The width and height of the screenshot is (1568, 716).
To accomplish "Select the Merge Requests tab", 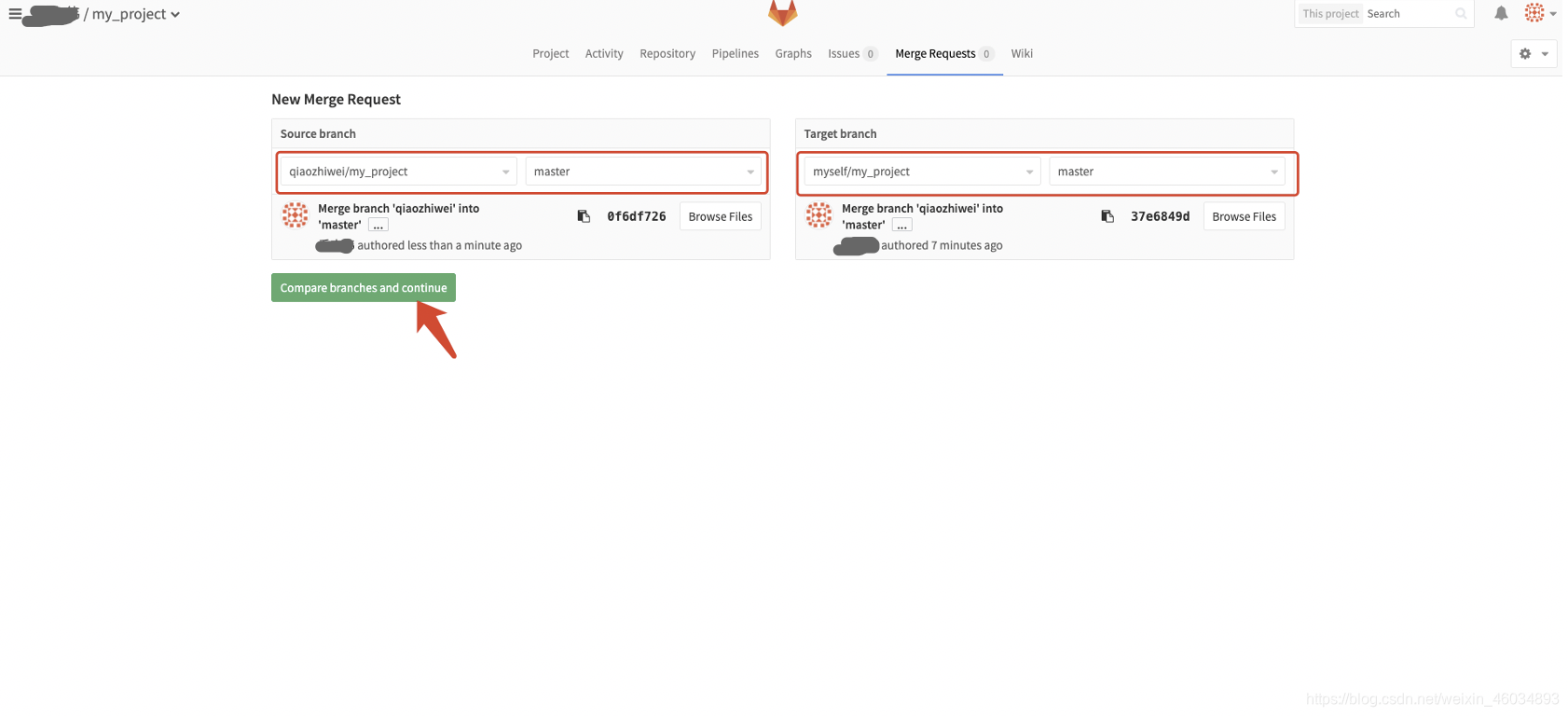I will [944, 54].
